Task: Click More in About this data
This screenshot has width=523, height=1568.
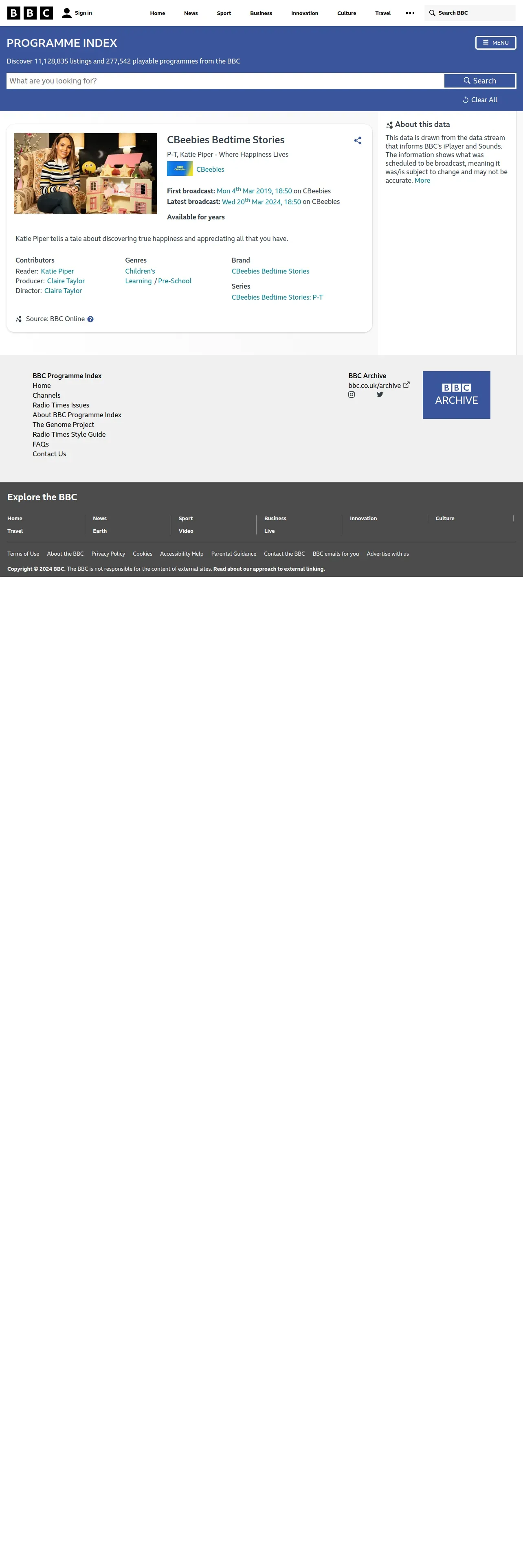Action: pyautogui.click(x=422, y=180)
